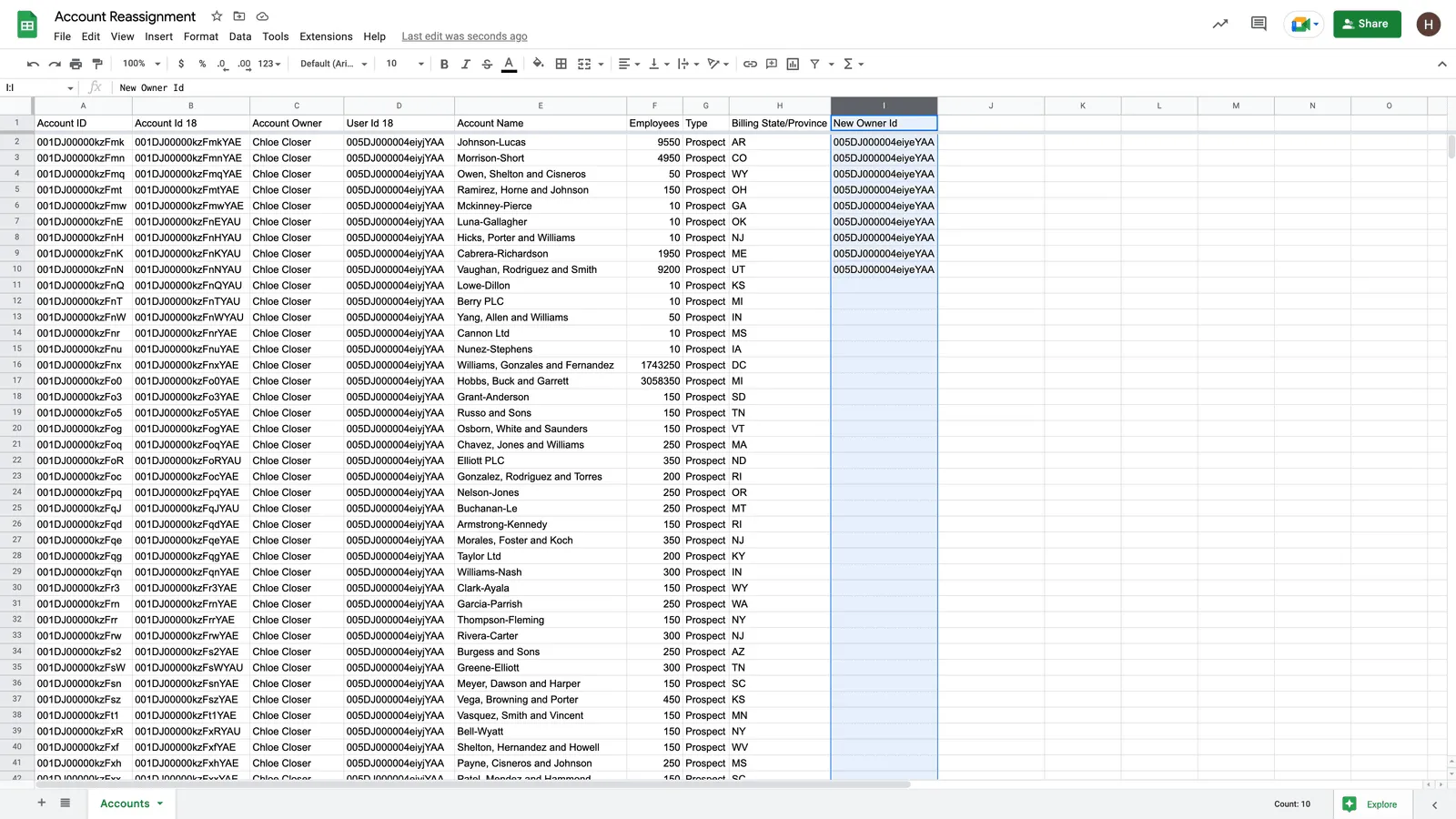Viewport: 1456px width, 819px height.
Task: Open the Extensions menu
Action: (x=326, y=36)
